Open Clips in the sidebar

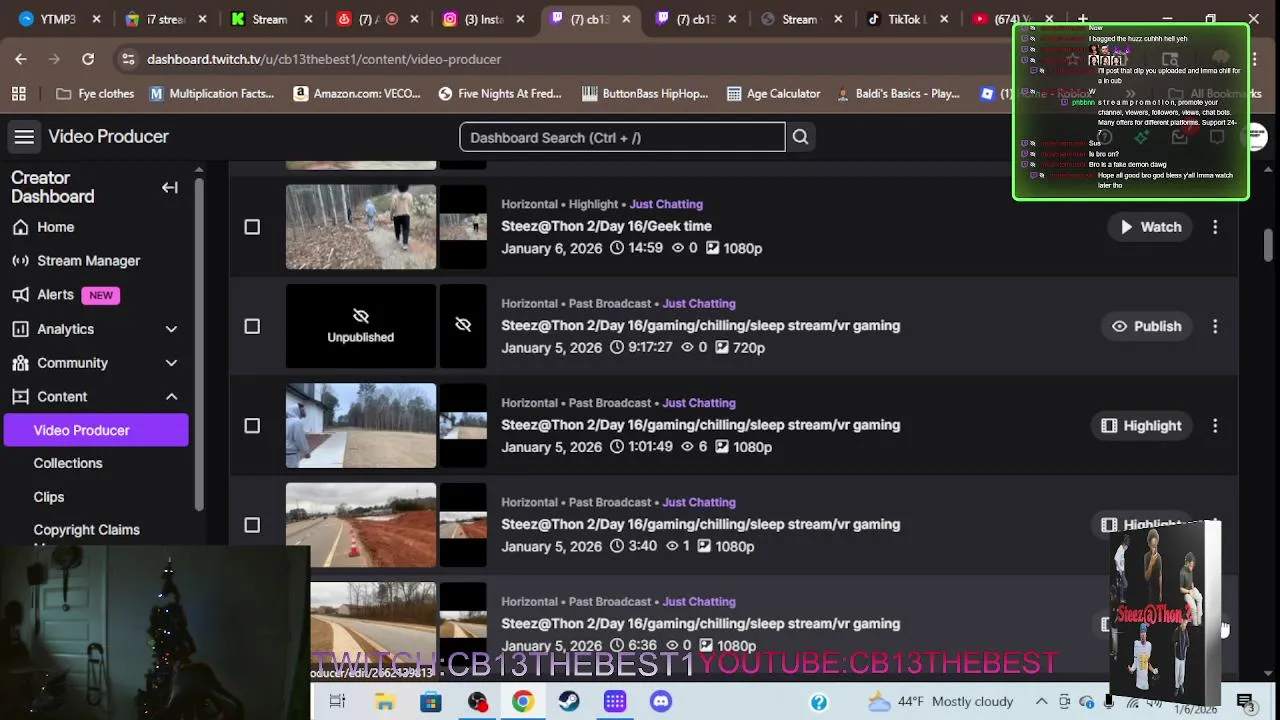click(x=49, y=497)
